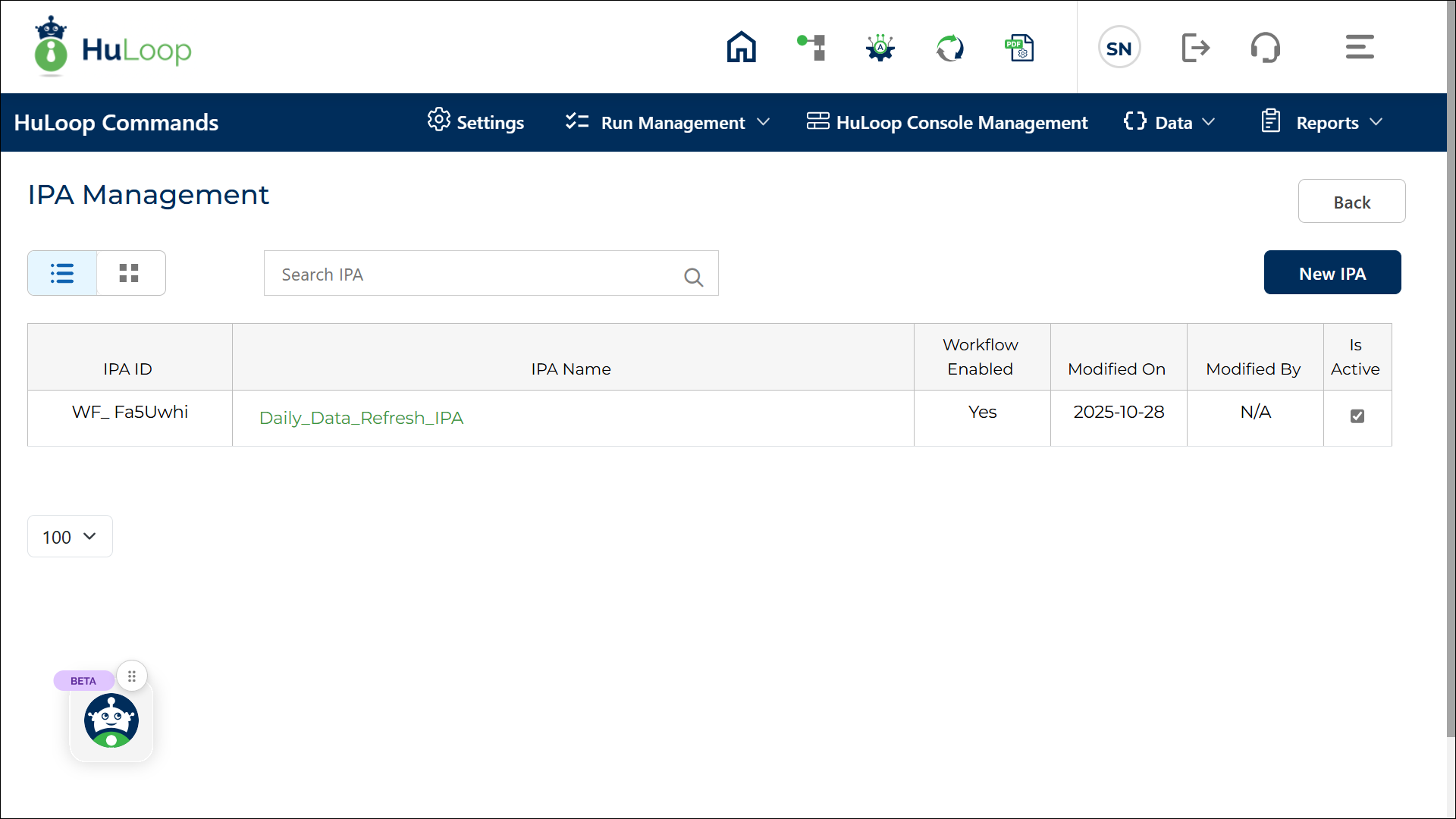The height and width of the screenshot is (819, 1456).
Task: Open the 100 page size dropdown
Action: [x=70, y=537]
